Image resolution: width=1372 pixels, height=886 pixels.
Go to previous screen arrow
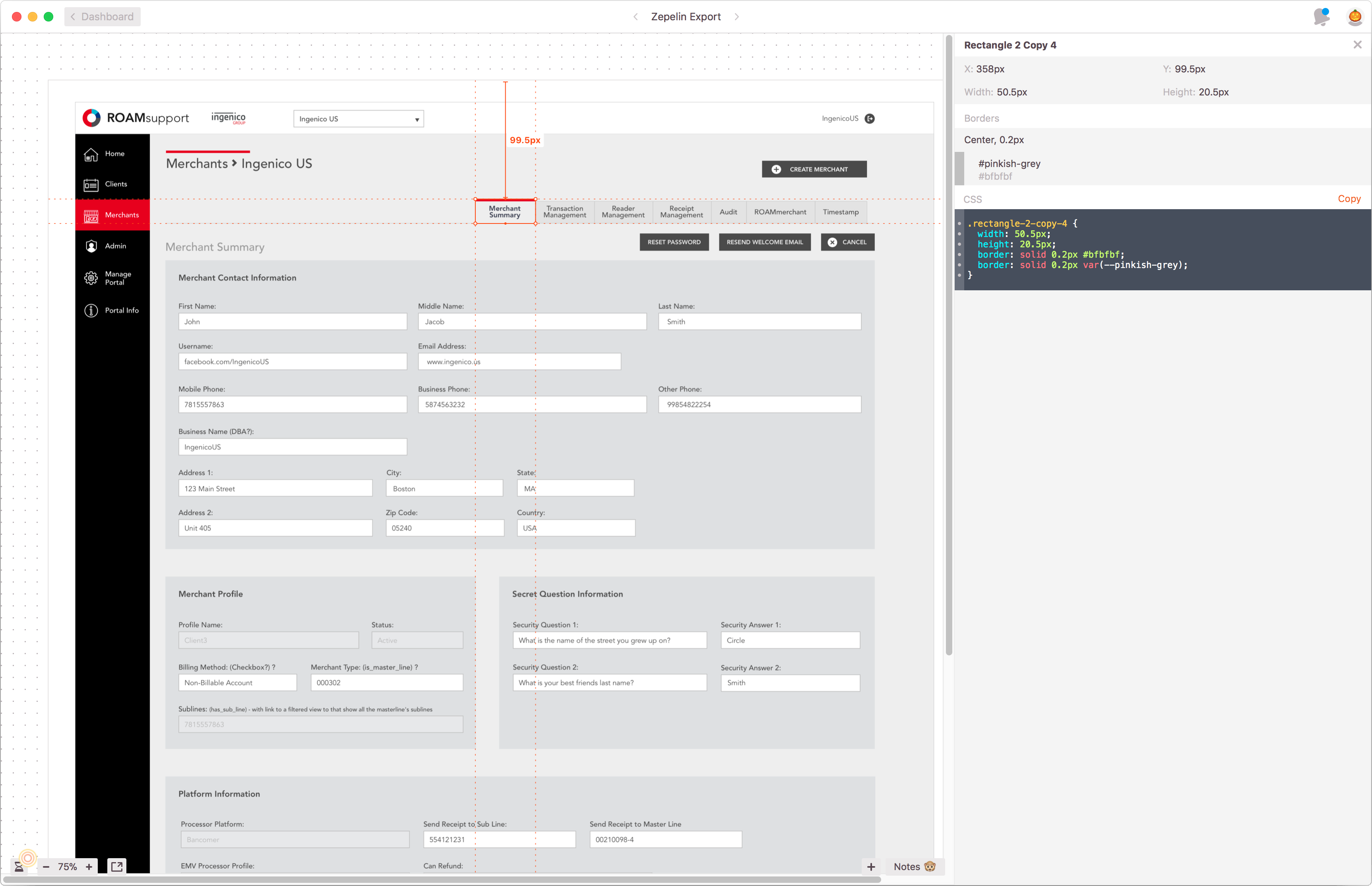point(636,17)
